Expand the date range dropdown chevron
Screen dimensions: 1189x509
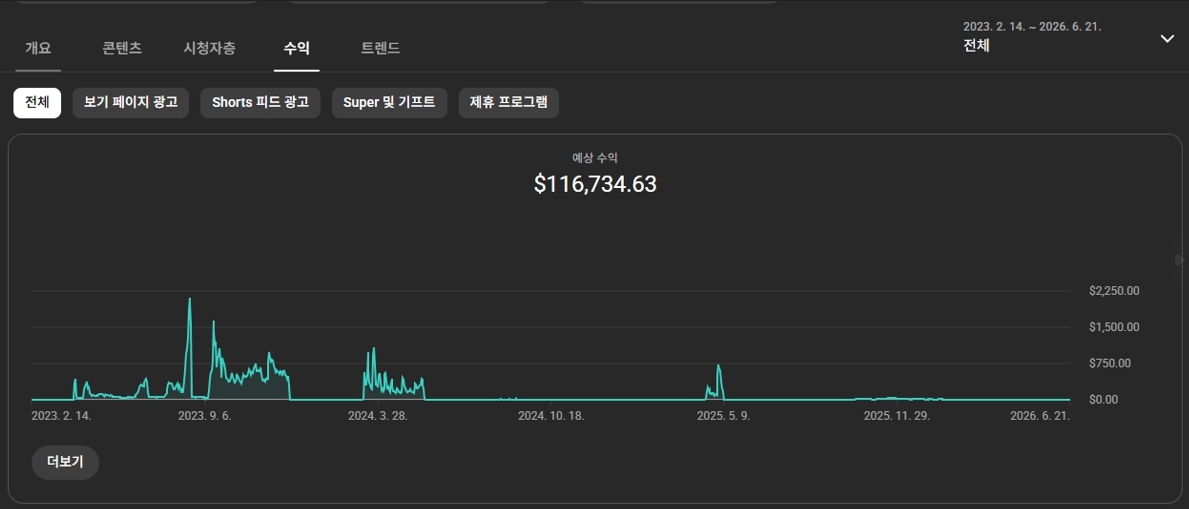tap(1167, 39)
